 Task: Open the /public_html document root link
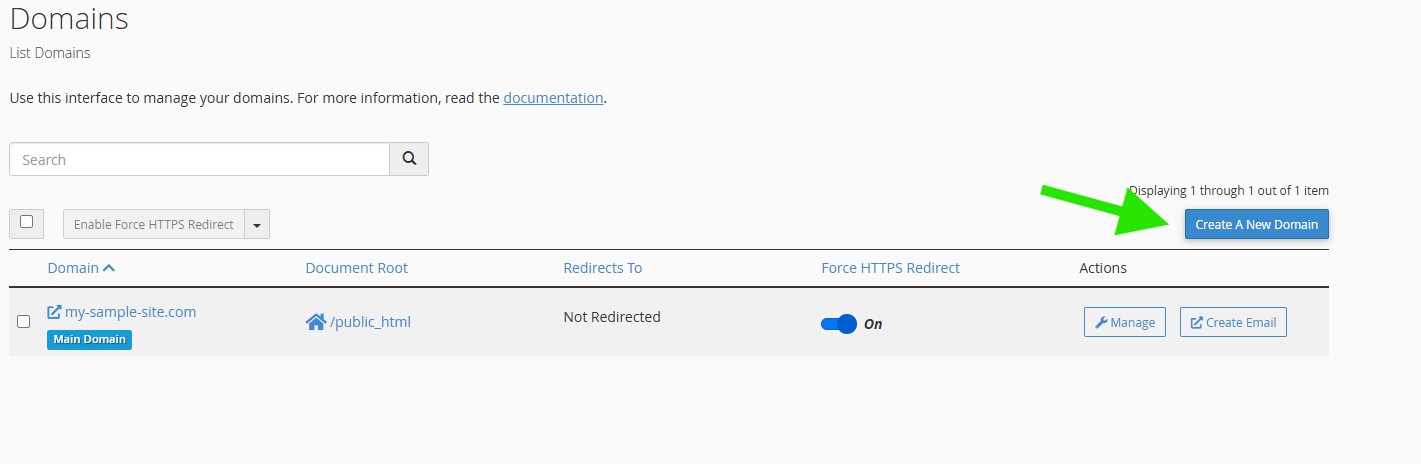pos(370,322)
